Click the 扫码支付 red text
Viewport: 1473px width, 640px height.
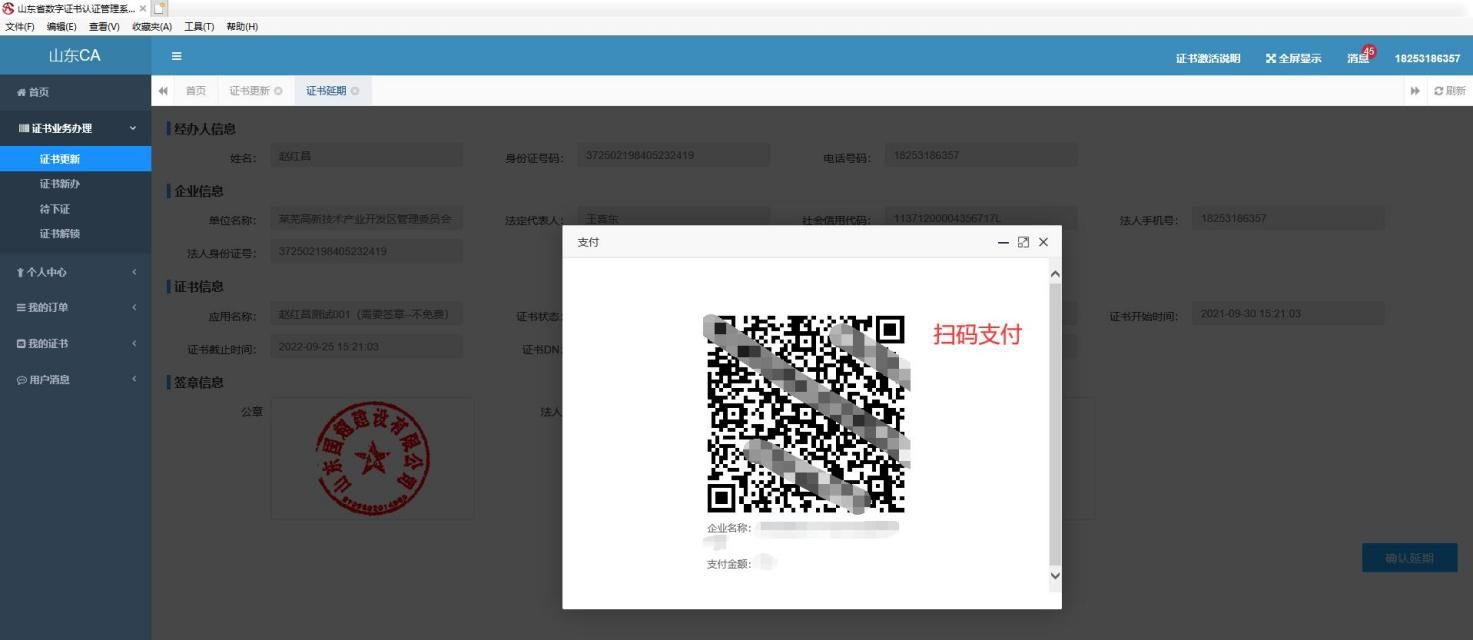pos(978,334)
